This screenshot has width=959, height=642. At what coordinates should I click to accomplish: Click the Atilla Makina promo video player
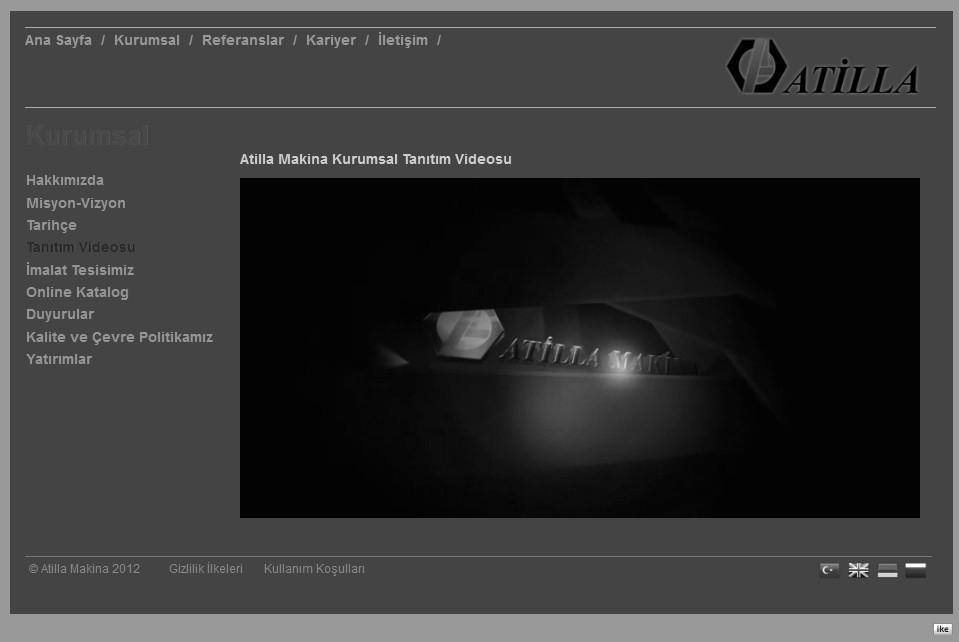tap(580, 348)
